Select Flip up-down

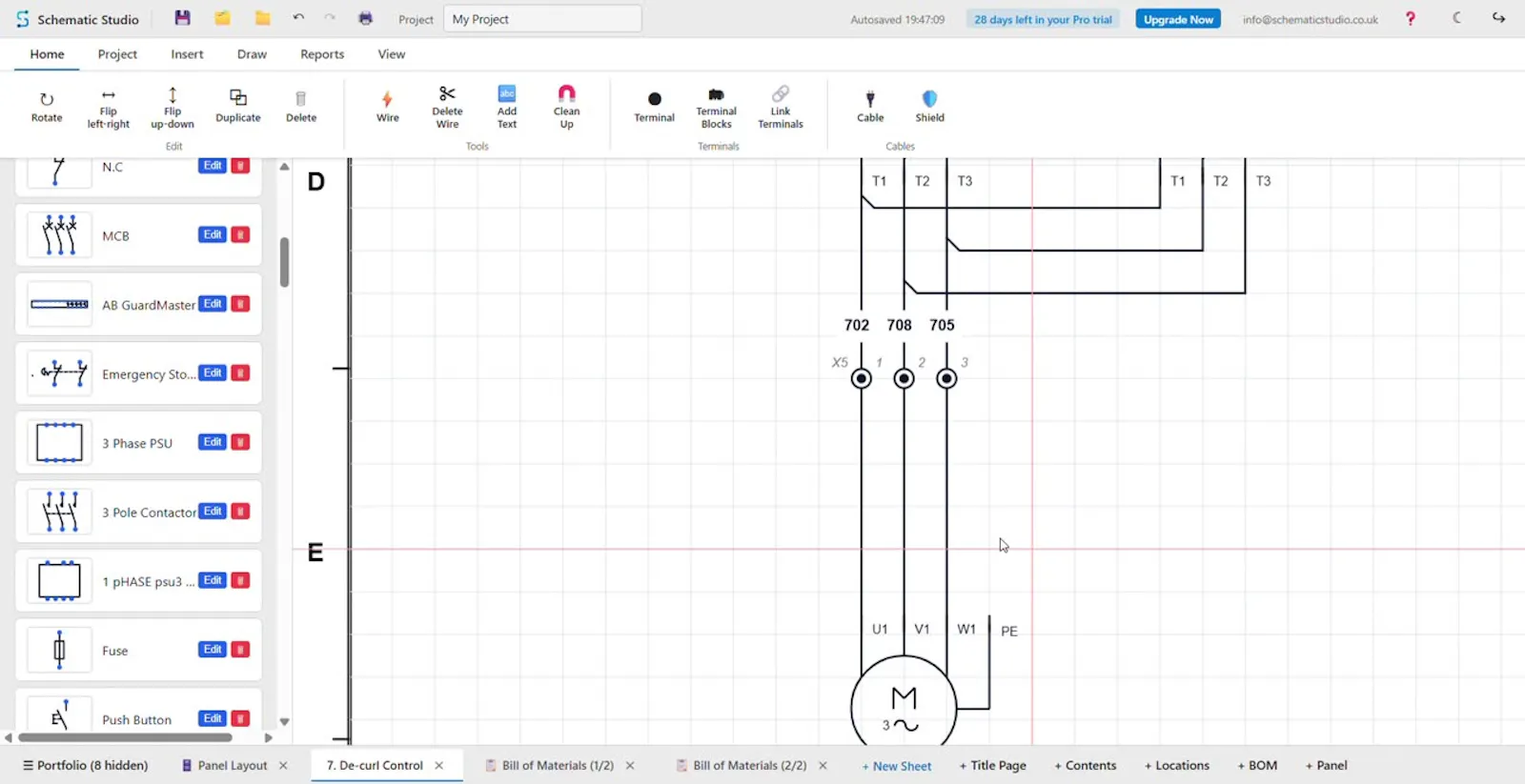(x=173, y=108)
